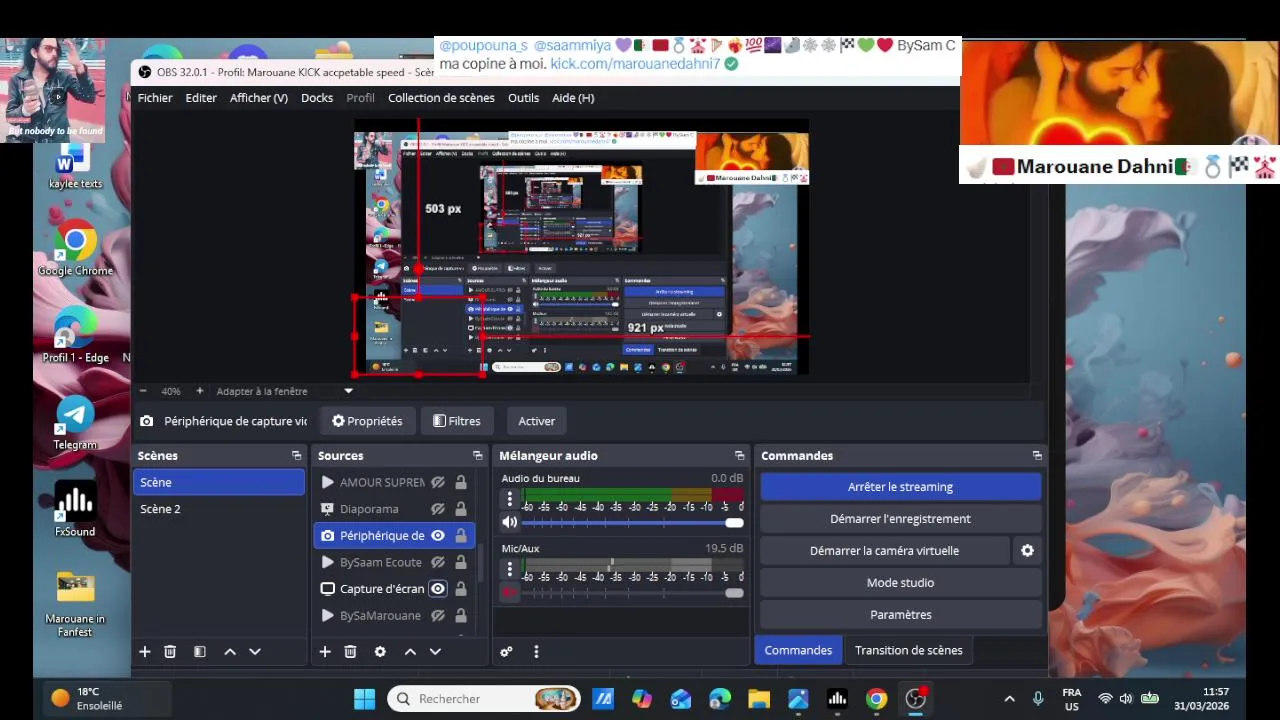Open Chrome from the taskbar
The height and width of the screenshot is (720, 1280).
876,699
